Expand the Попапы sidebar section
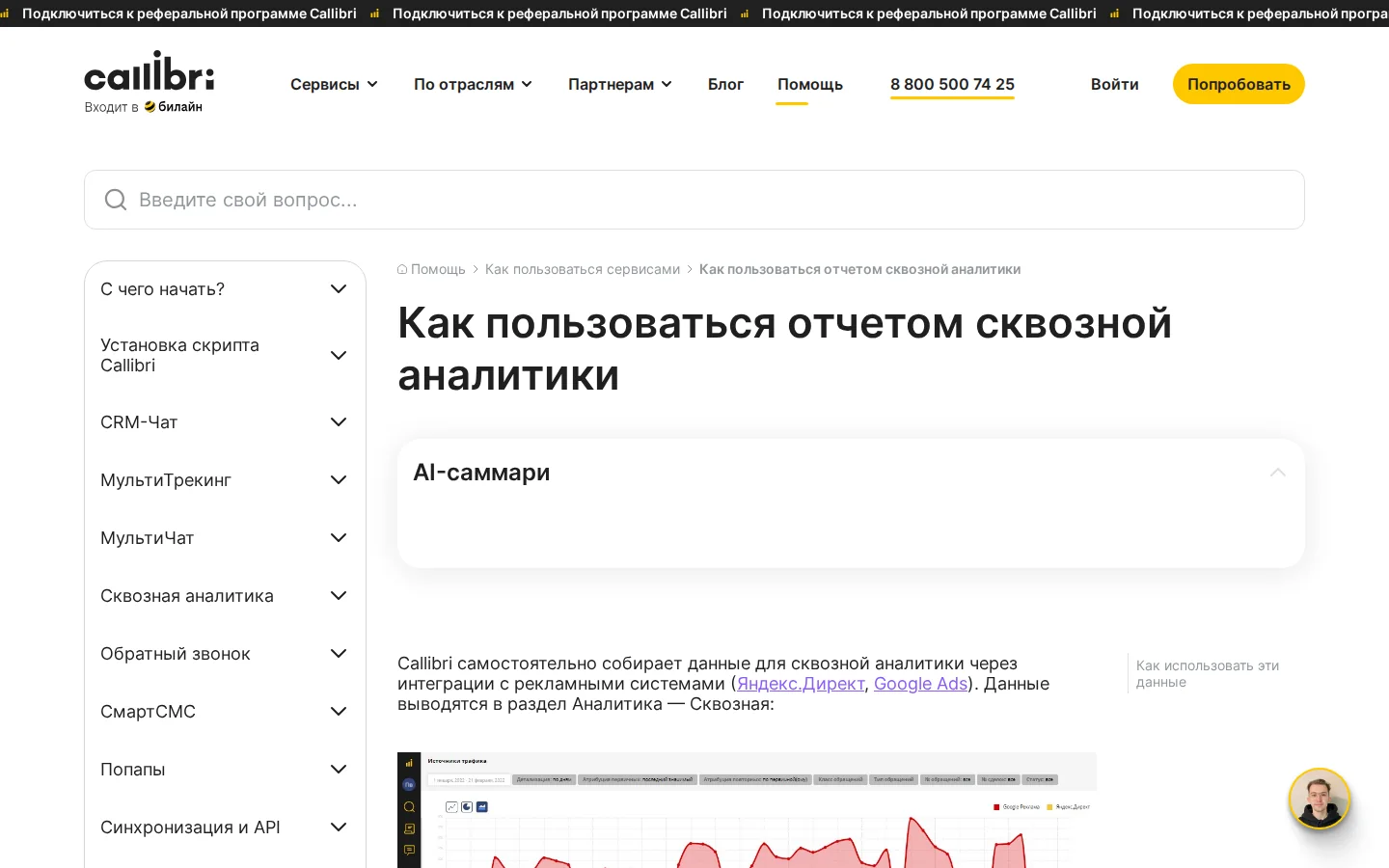The image size is (1389, 868). click(224, 770)
